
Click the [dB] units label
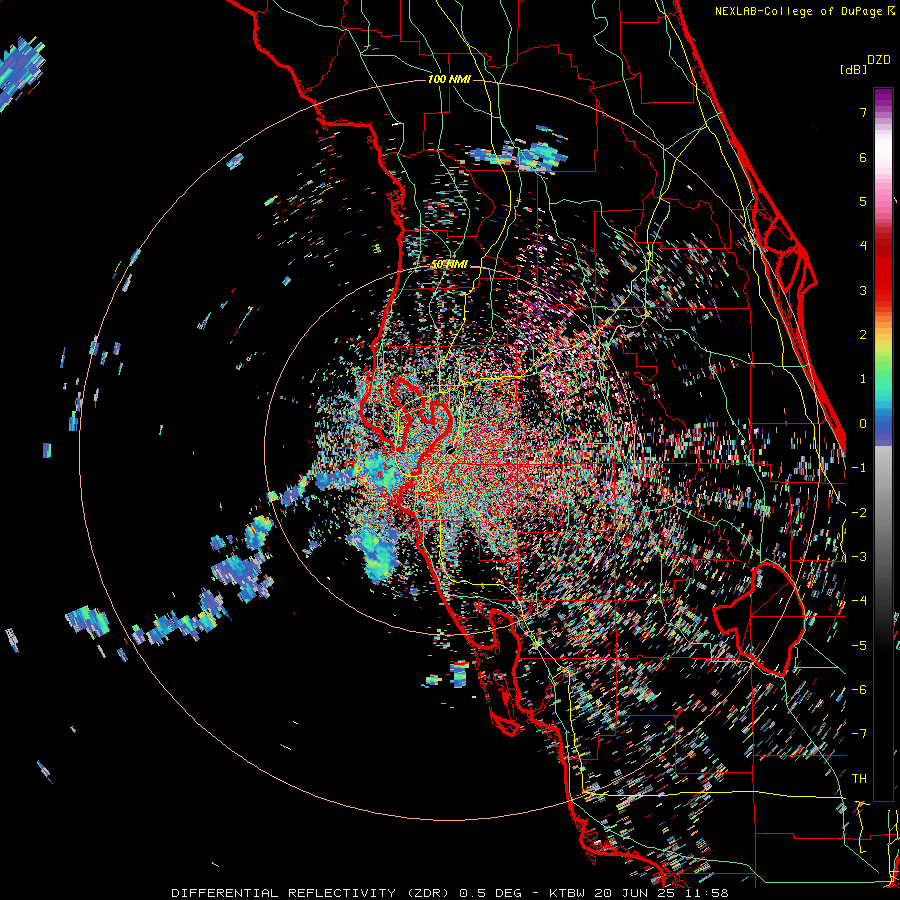pos(854,69)
